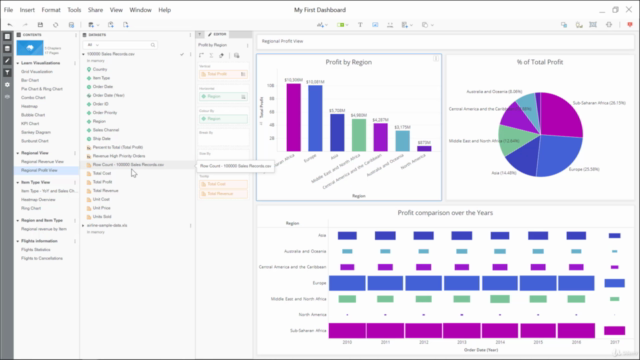Image resolution: width=640 pixels, height=360 pixels.
Task: Click the swap axes icon in Editor
Action: coord(201,56)
